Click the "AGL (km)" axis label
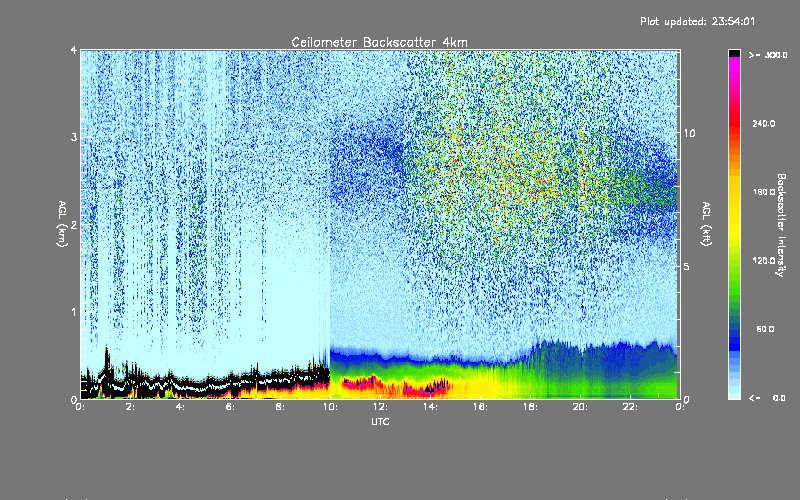 62,223
